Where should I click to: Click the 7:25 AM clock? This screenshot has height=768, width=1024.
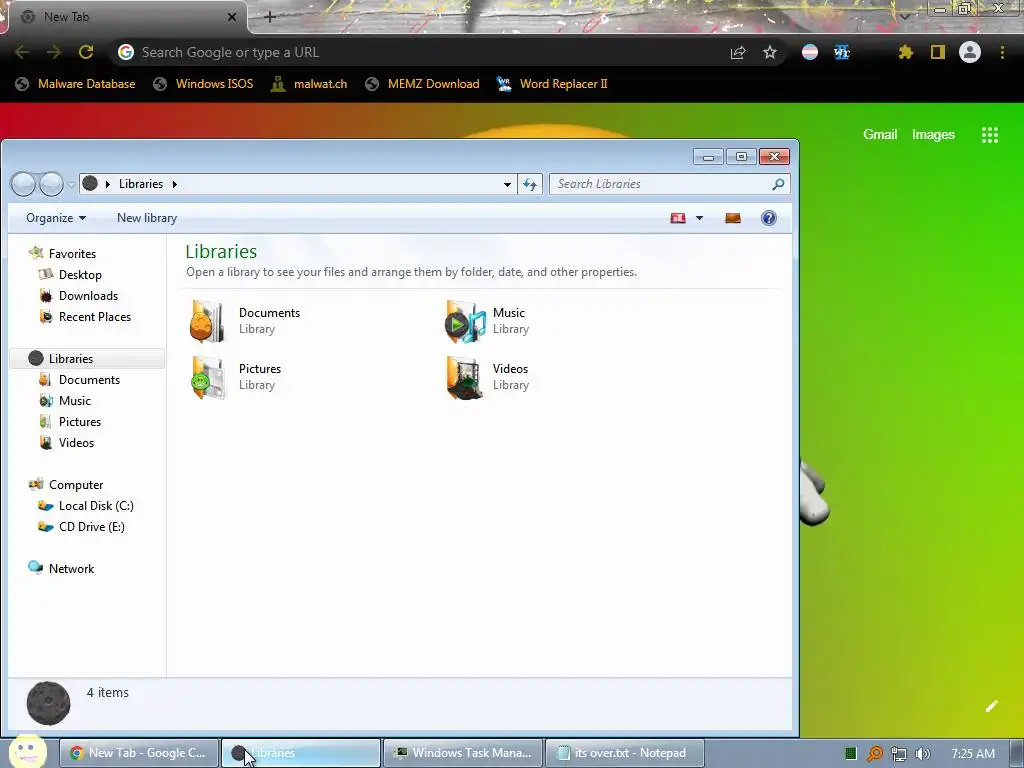tap(973, 754)
